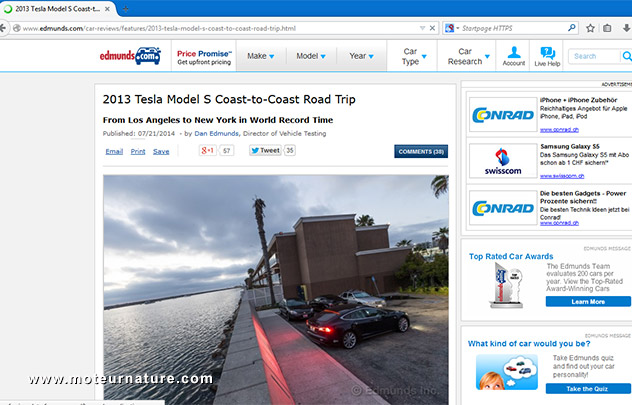The image size is (632, 405).
Task: Click the Print article link
Action: [x=138, y=152]
